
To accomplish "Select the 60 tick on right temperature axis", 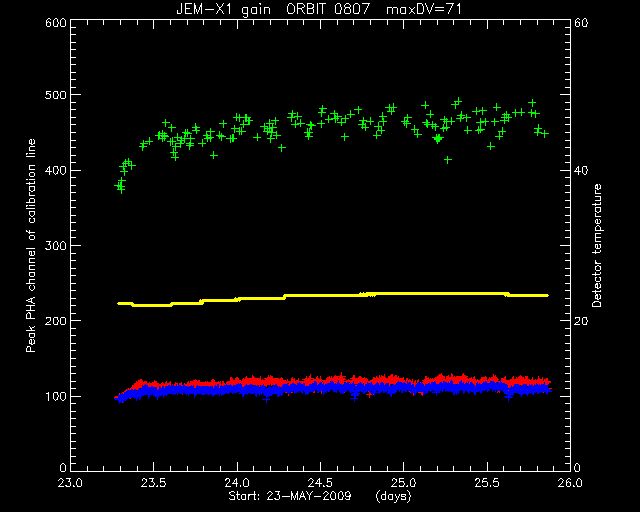I will coord(581,23).
